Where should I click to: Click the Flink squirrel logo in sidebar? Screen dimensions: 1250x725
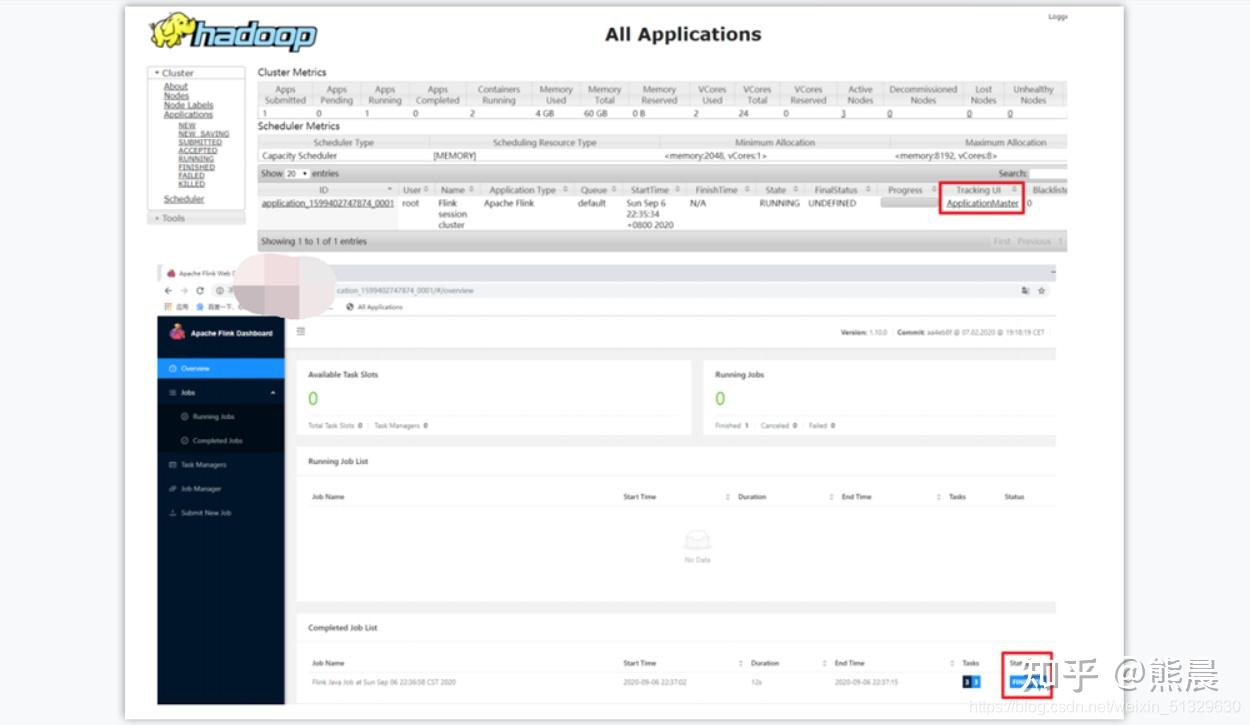[x=177, y=333]
